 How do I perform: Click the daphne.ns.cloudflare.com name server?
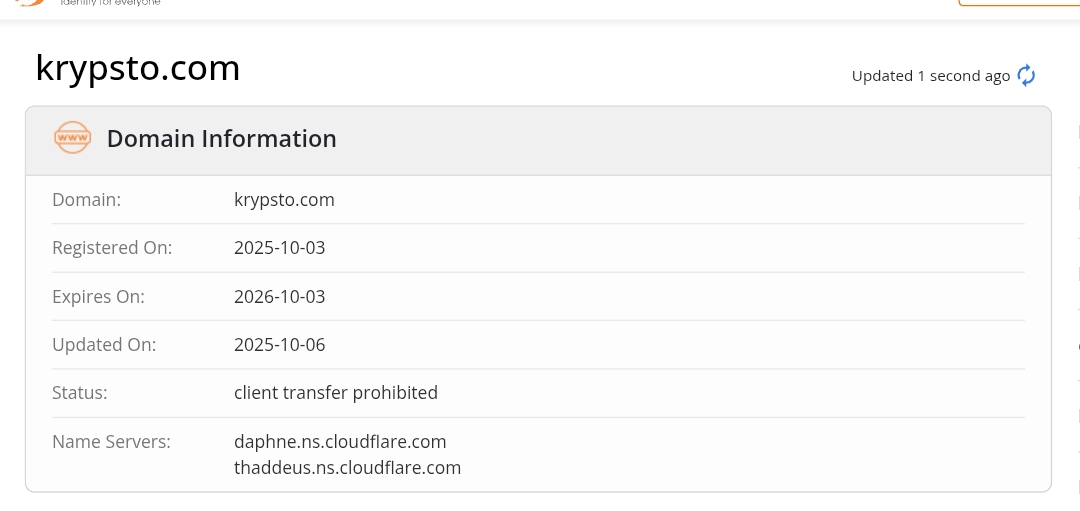click(340, 441)
